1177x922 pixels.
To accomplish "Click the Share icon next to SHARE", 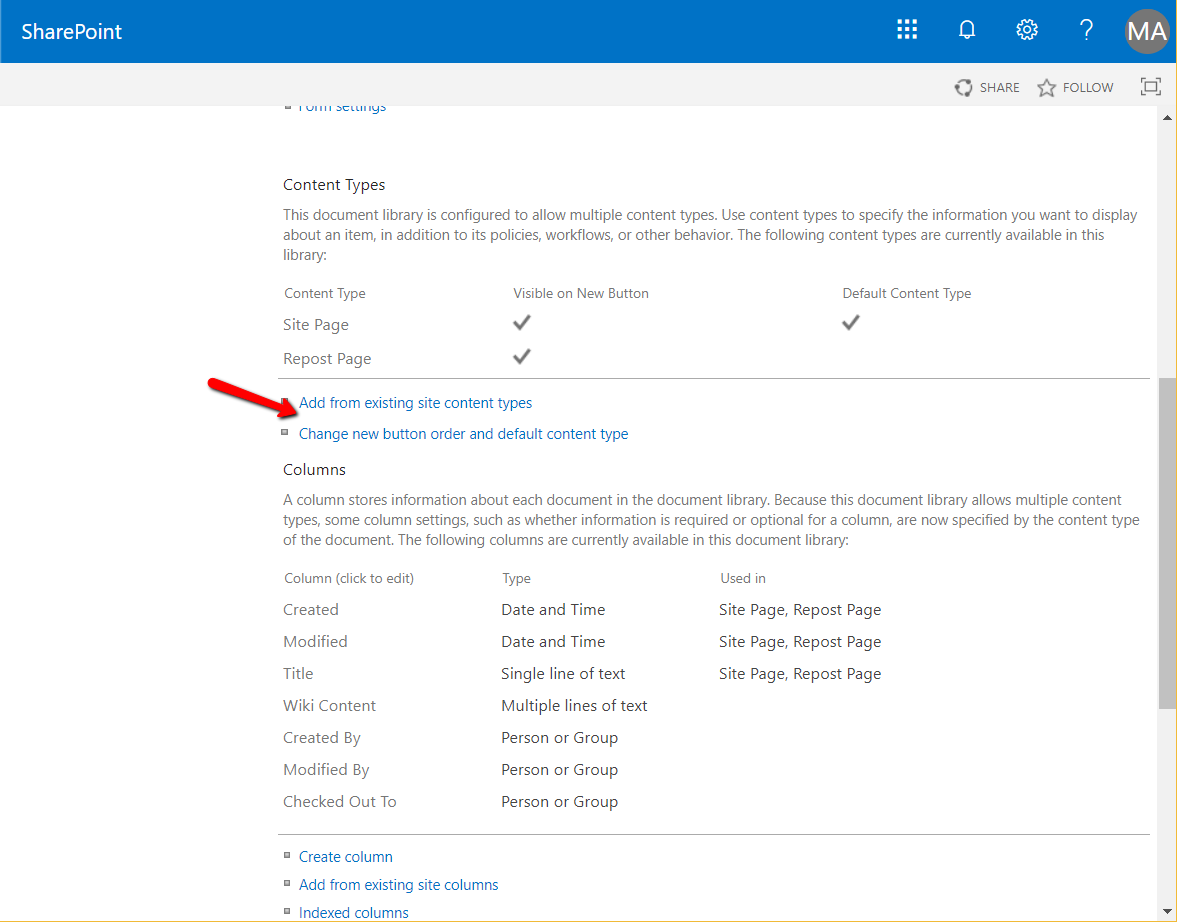I will pyautogui.click(x=963, y=87).
